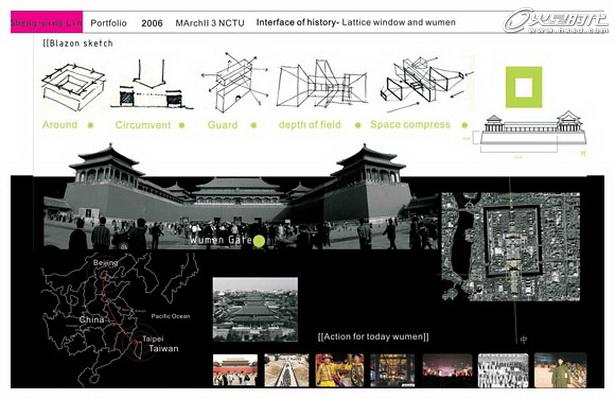Open red gate with tourists thumbnail
The image size is (615, 399).
click(x=235, y=370)
